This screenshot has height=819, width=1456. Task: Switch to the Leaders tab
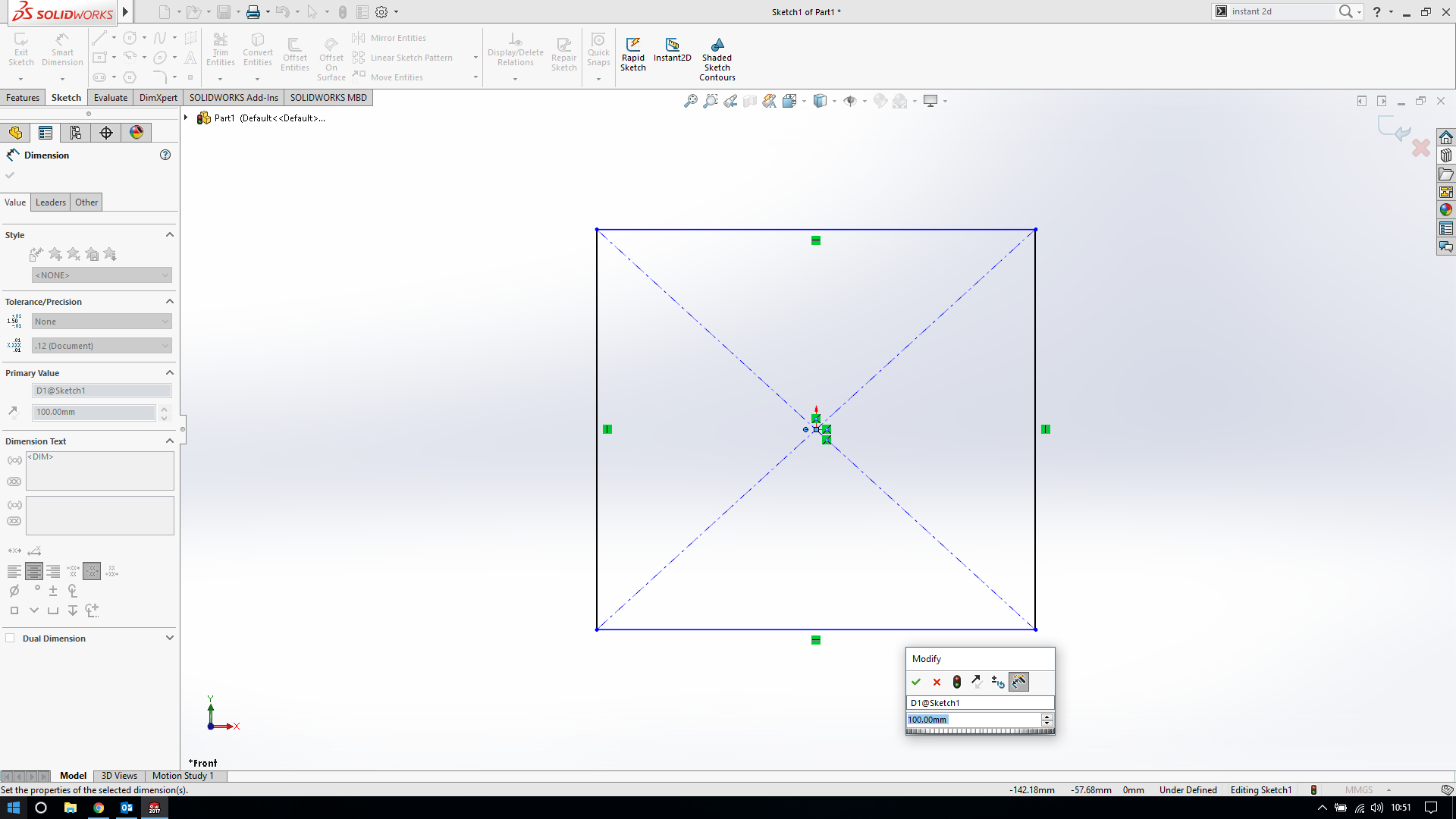(51, 202)
